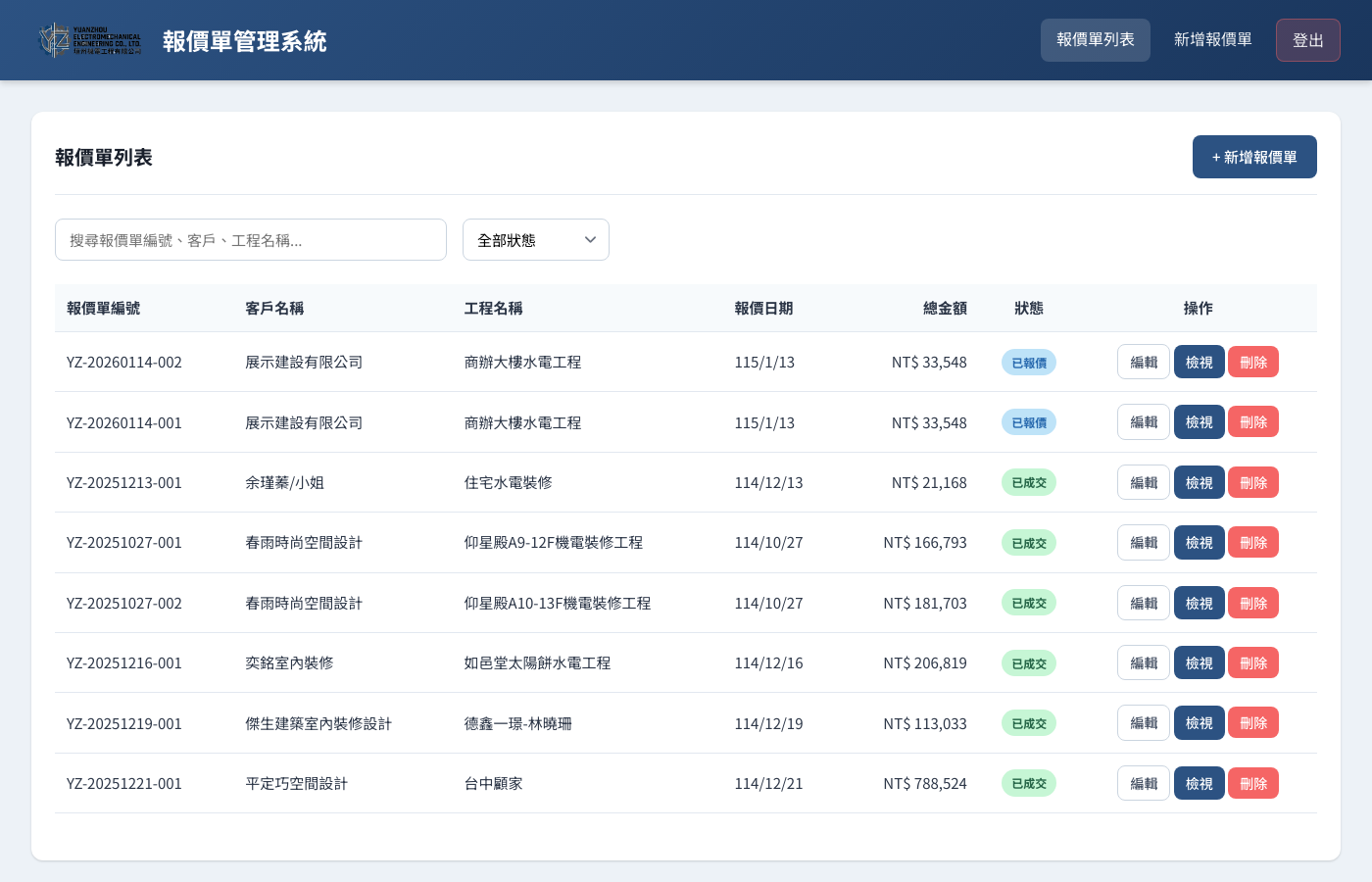Screen dimensions: 1372x882
Task: Click the 總金額 column header
Action: click(944, 308)
